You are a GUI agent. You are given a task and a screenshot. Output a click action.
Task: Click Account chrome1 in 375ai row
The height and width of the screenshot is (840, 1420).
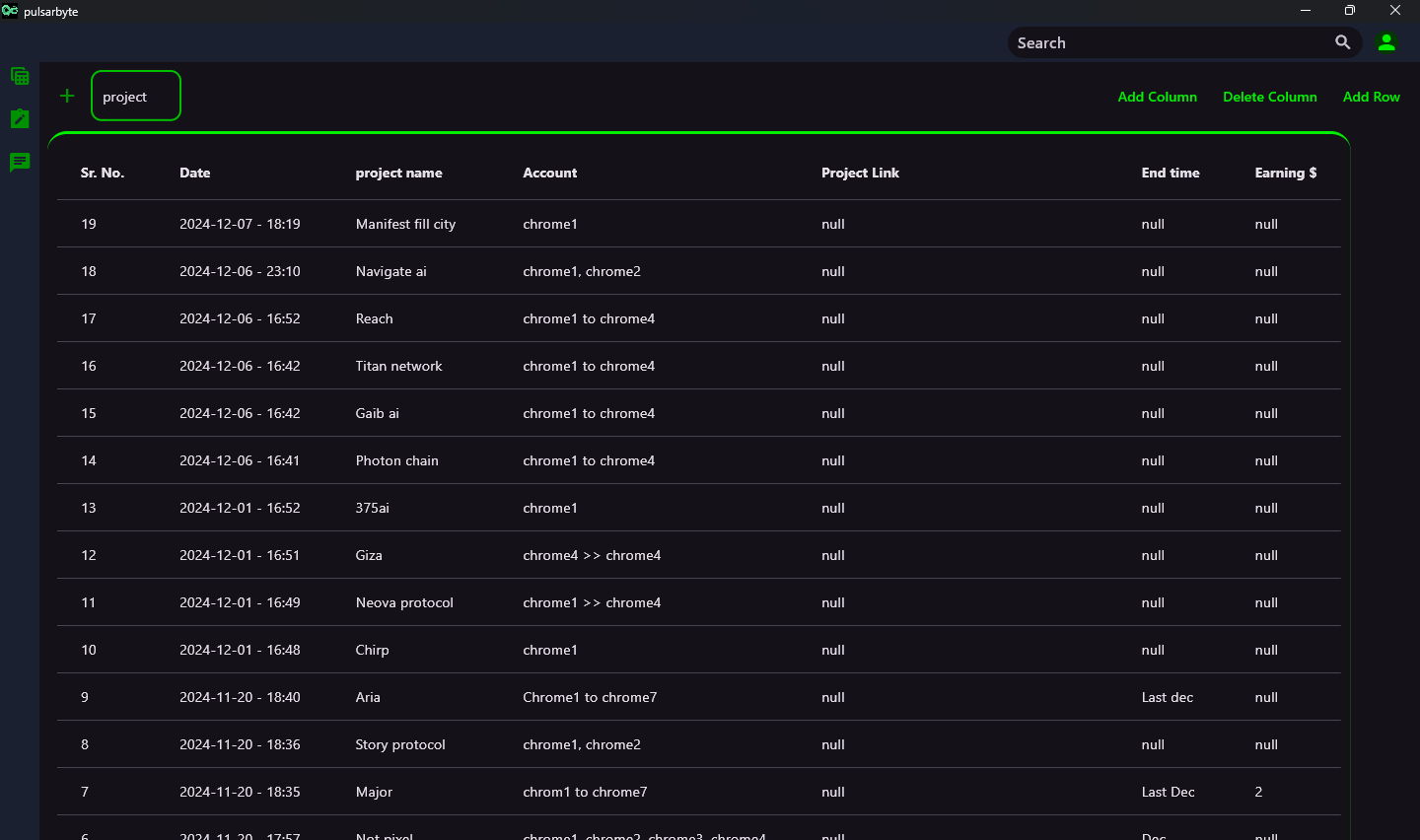coord(550,508)
